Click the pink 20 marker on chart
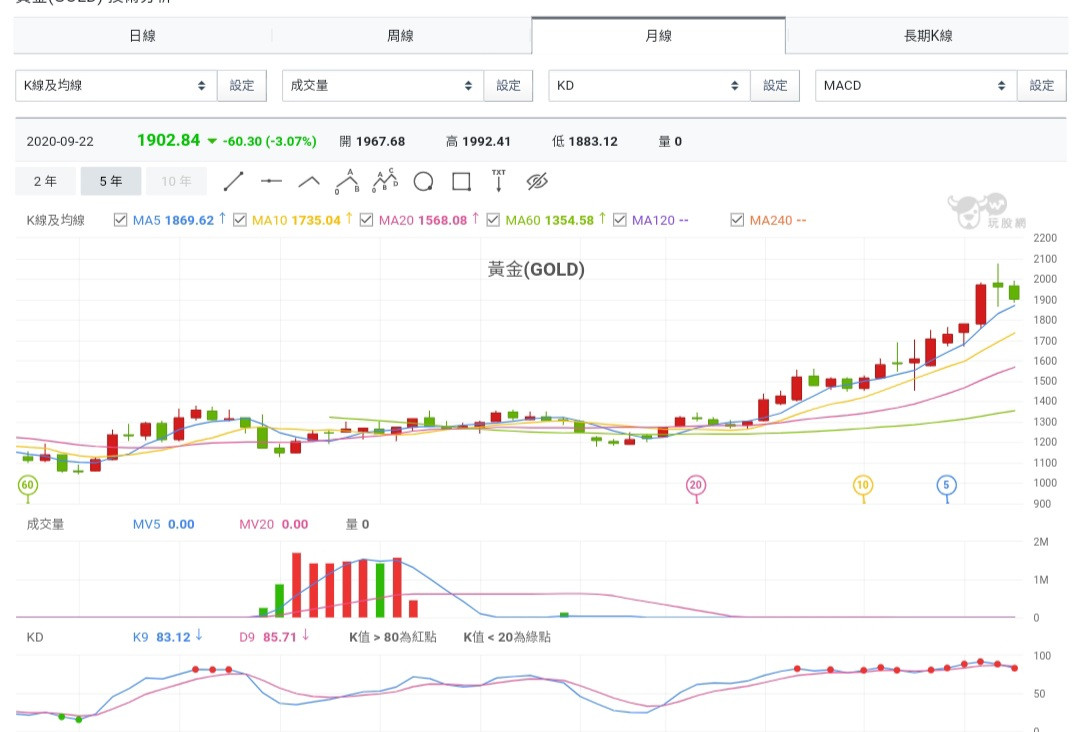1080x732 pixels. [x=696, y=486]
